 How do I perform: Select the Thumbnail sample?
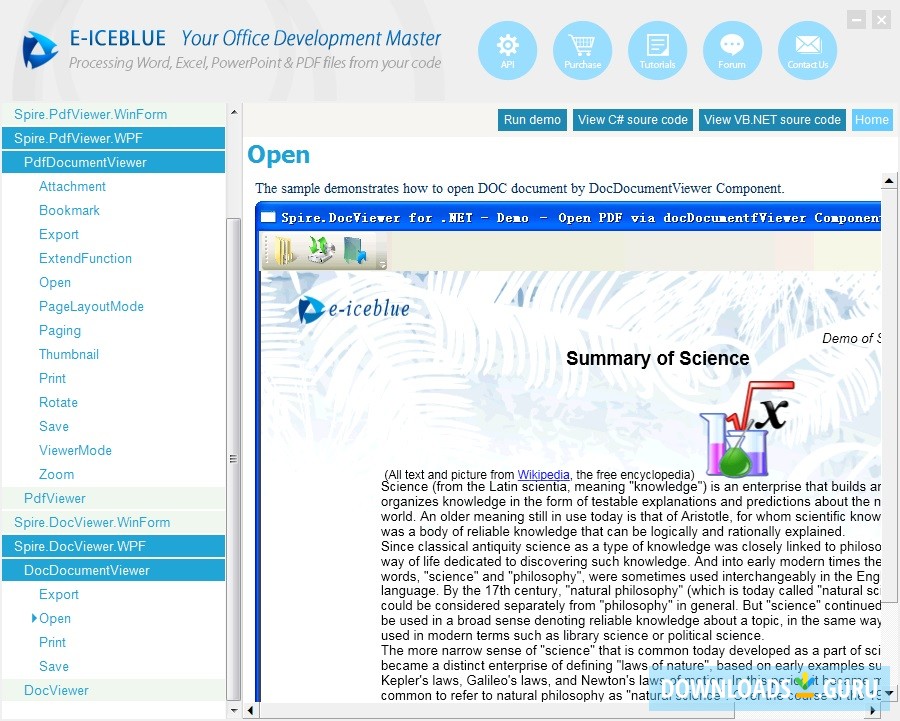[68, 354]
